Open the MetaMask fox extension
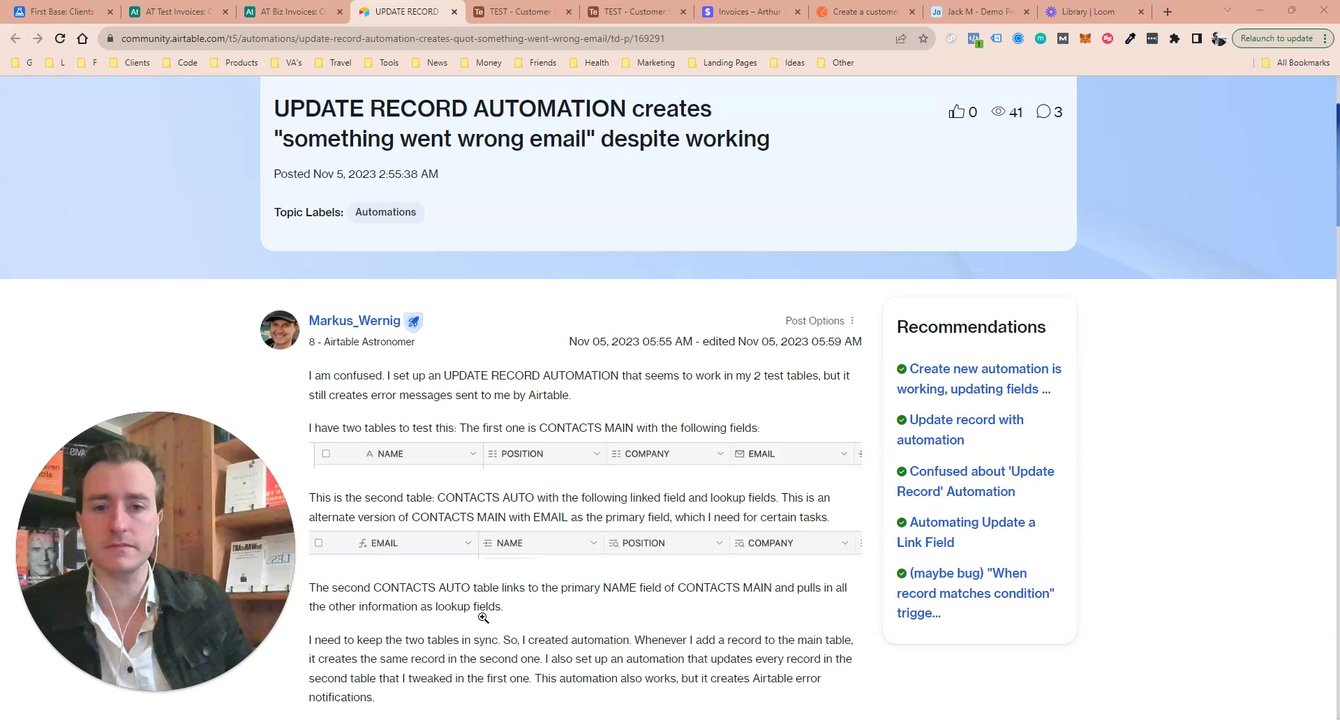 tap(1085, 38)
